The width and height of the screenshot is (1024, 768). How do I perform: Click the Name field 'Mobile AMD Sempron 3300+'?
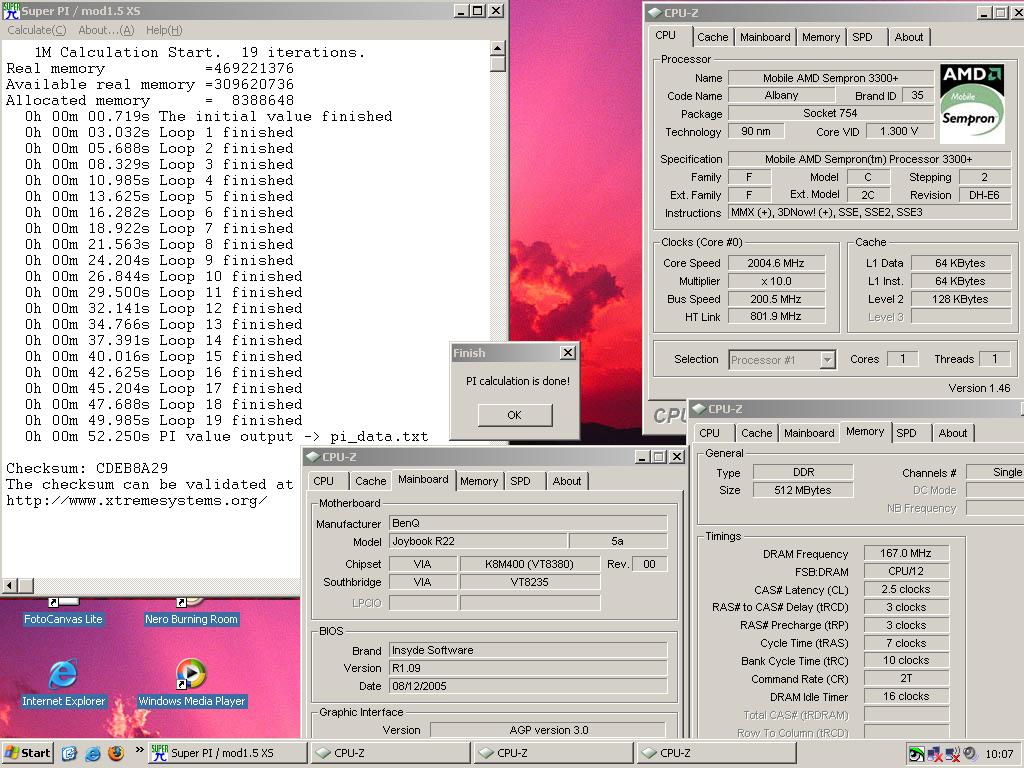[x=831, y=78]
